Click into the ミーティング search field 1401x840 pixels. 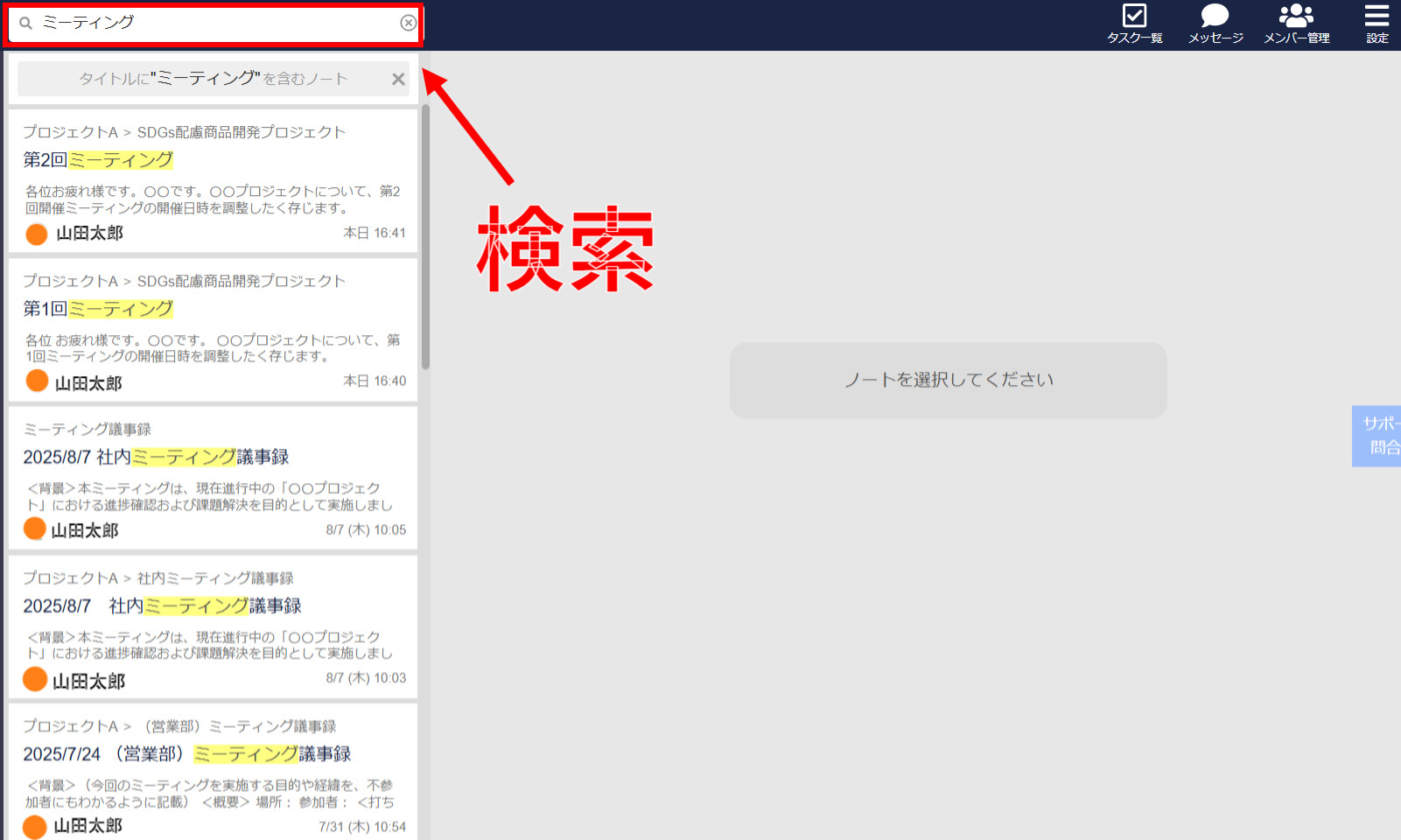214,23
